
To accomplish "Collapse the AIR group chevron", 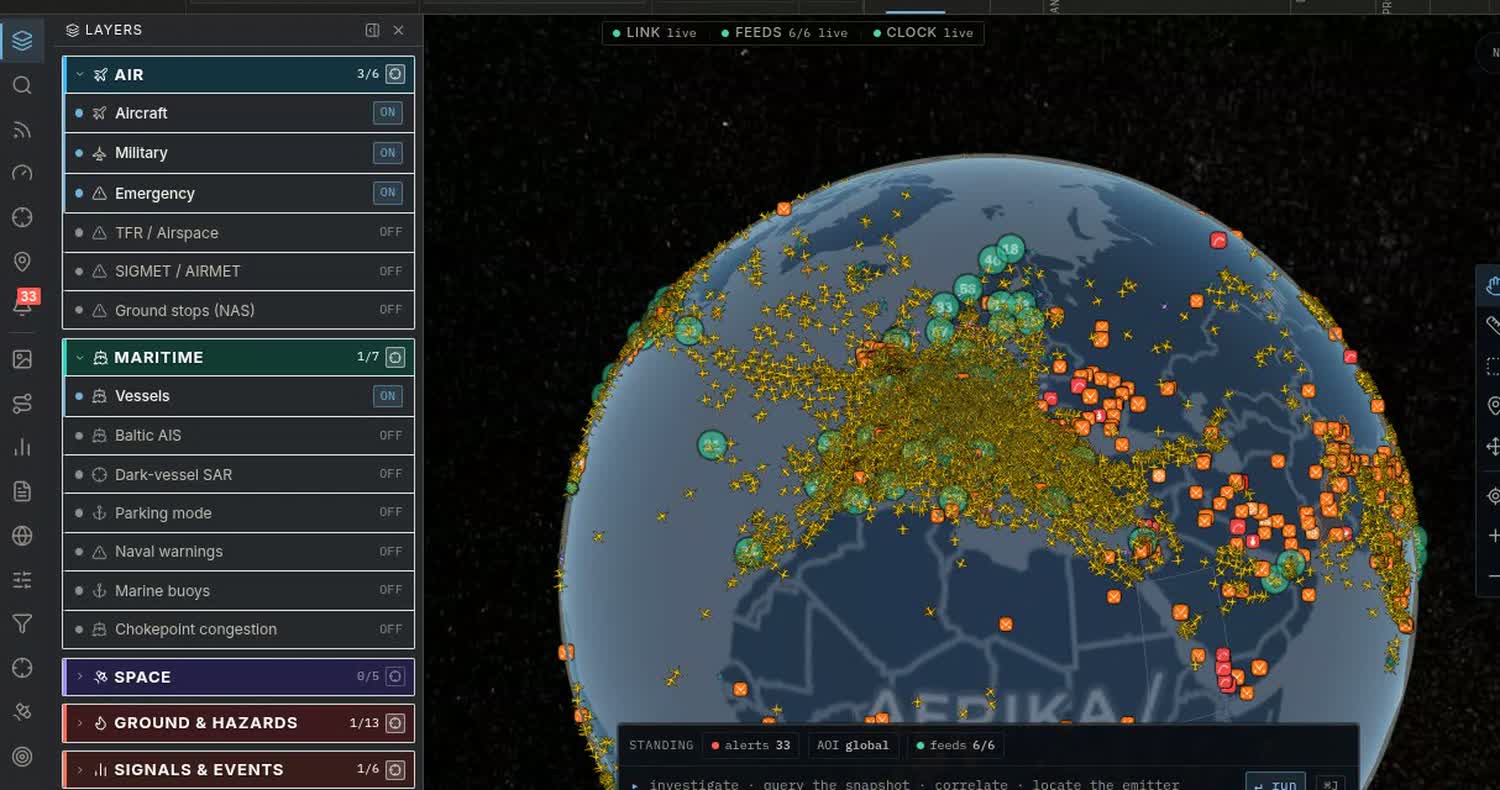I will [80, 75].
